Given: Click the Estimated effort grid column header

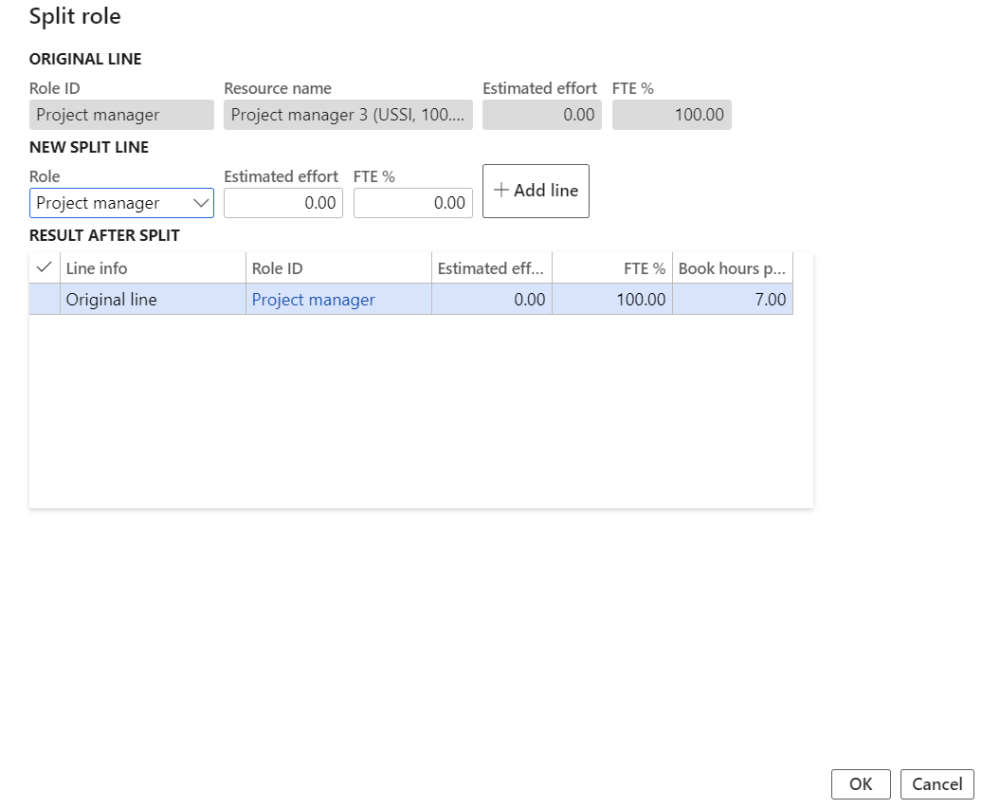Looking at the screenshot, I should pos(491,268).
